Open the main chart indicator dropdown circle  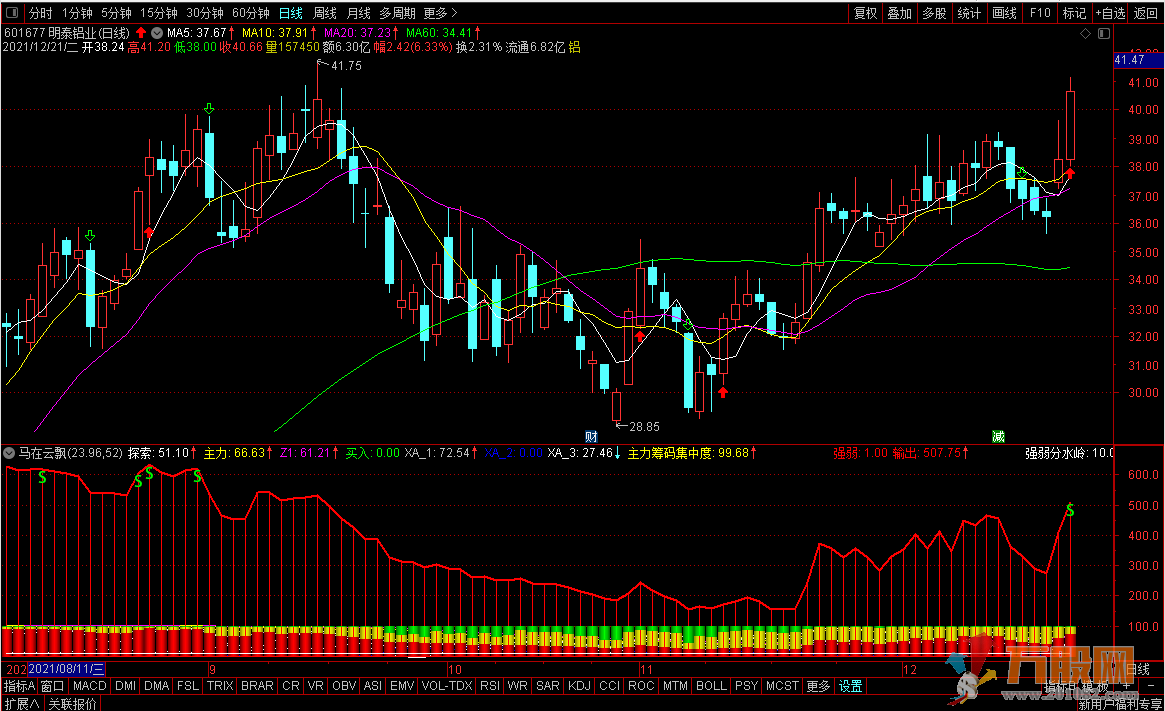158,33
